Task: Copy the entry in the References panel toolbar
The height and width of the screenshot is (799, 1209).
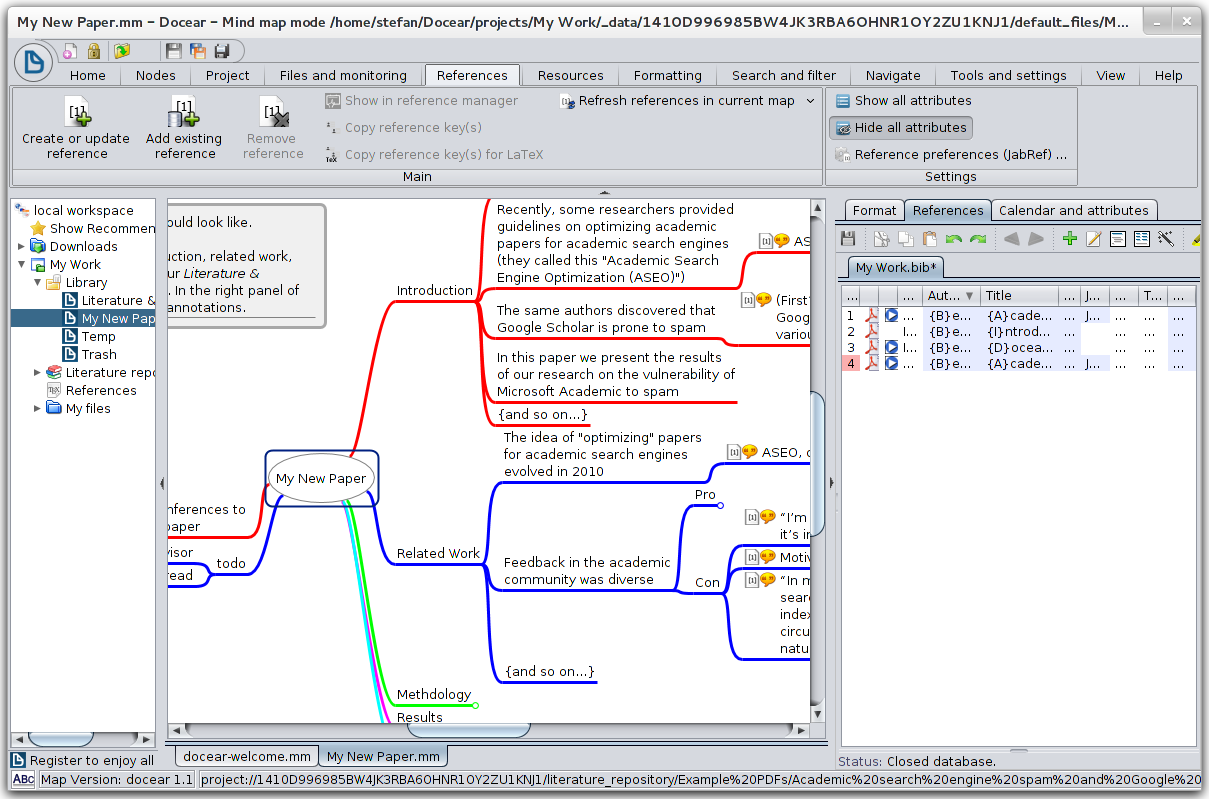Action: (x=905, y=239)
